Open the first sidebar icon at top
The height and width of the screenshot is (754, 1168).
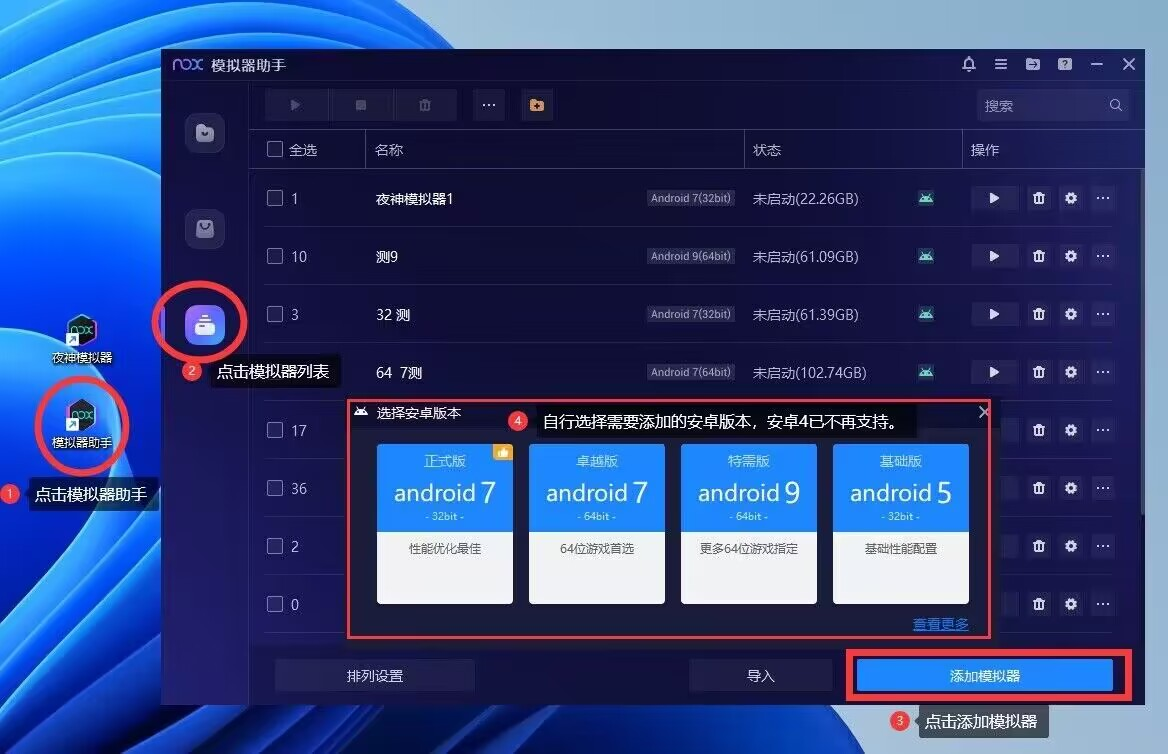coord(205,133)
